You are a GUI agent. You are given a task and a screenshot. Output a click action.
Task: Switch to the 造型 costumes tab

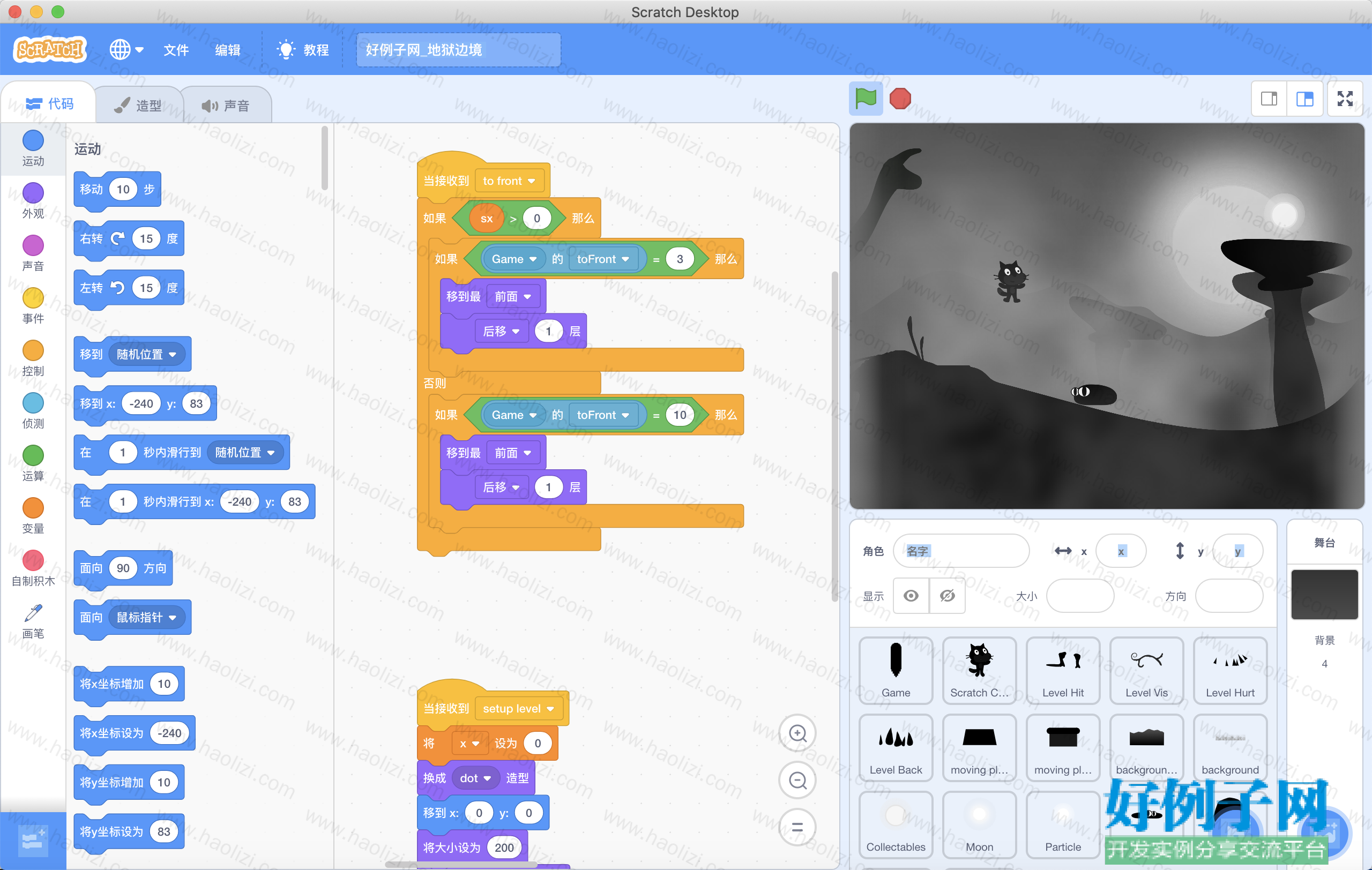(x=138, y=106)
